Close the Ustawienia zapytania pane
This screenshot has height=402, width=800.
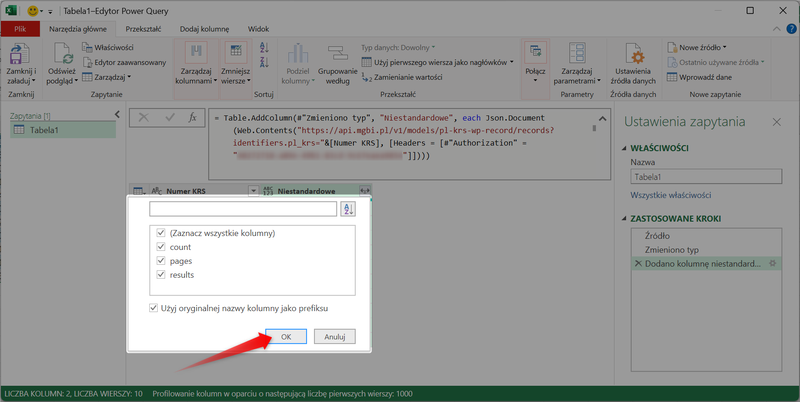click(x=777, y=122)
